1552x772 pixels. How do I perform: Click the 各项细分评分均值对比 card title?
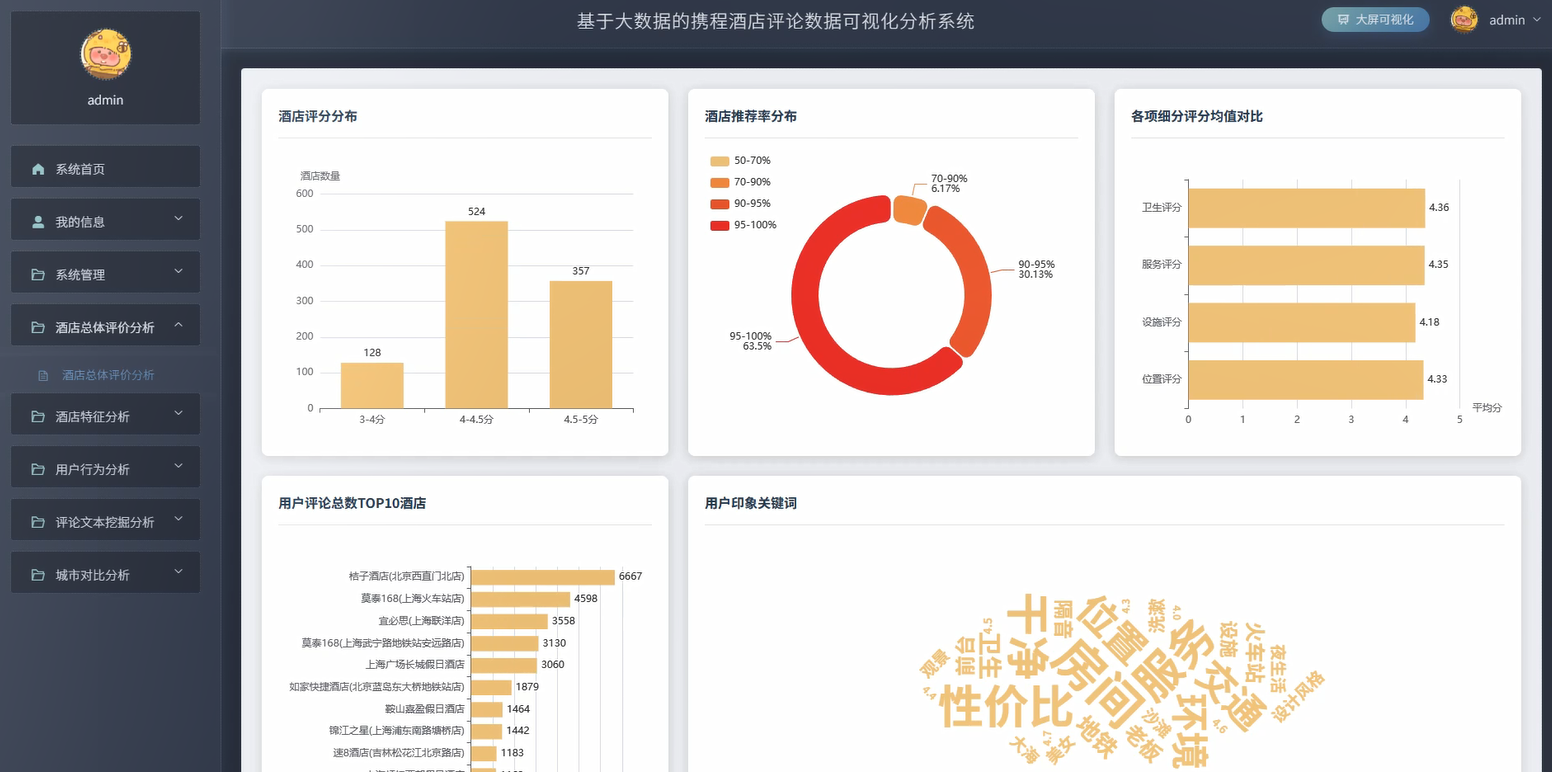pyautogui.click(x=1197, y=117)
